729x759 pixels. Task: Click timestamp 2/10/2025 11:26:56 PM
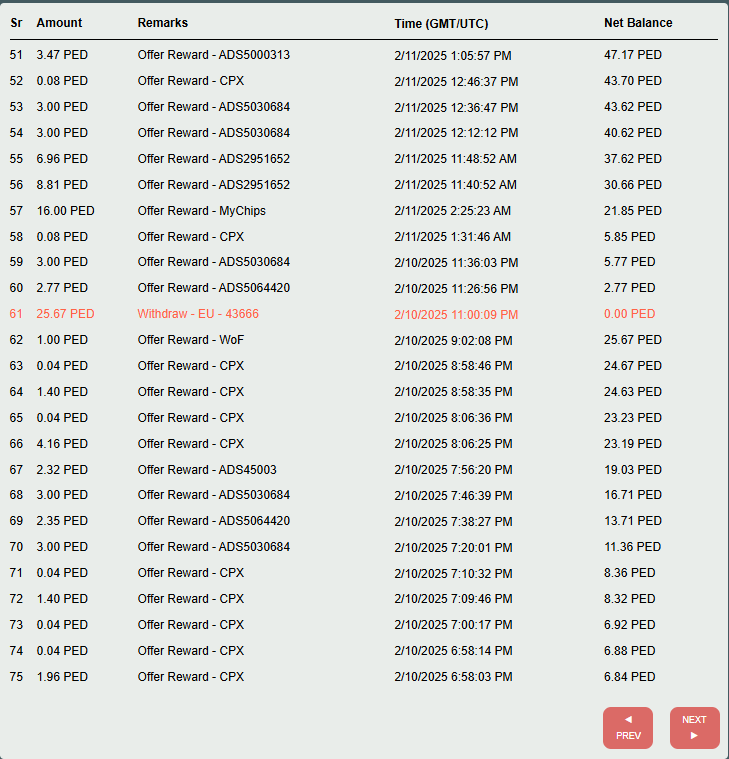pos(456,289)
